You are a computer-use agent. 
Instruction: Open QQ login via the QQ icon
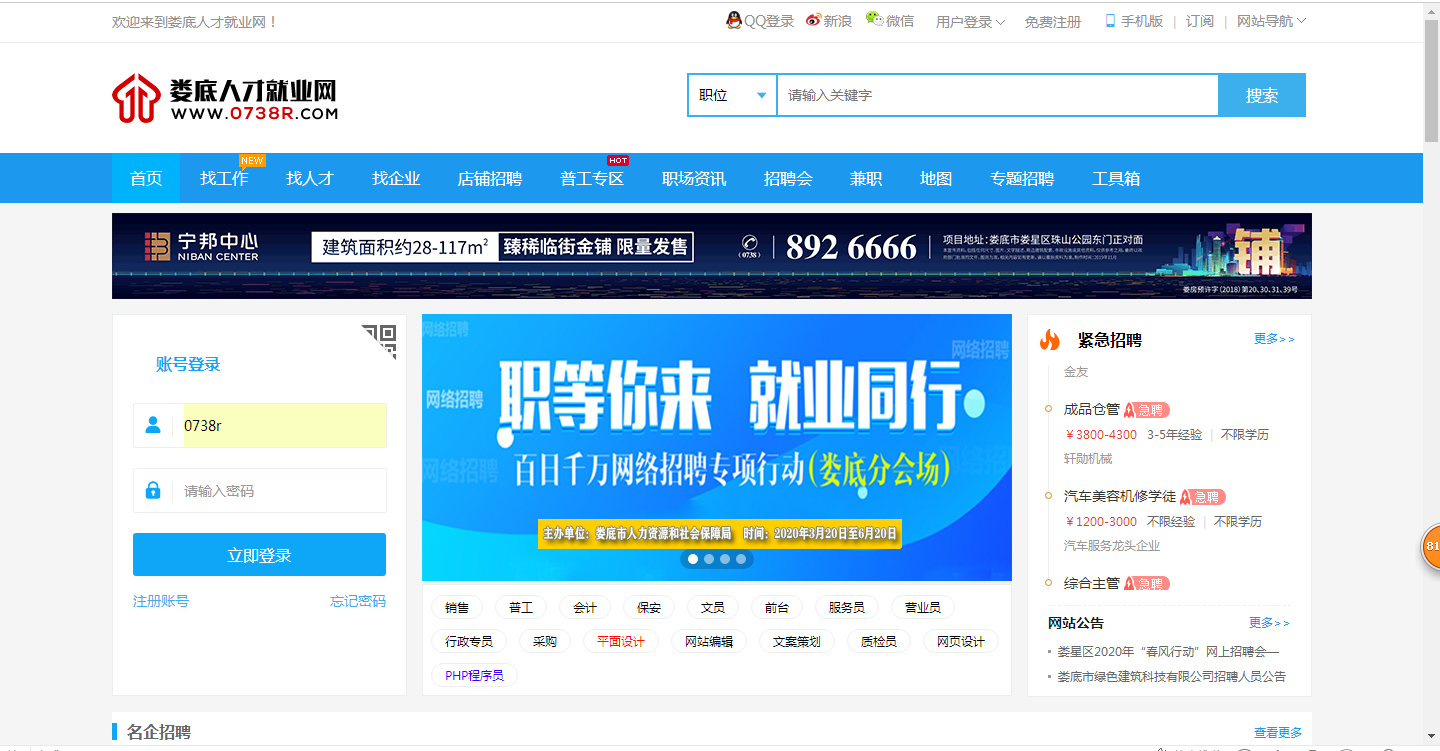pyautogui.click(x=732, y=20)
